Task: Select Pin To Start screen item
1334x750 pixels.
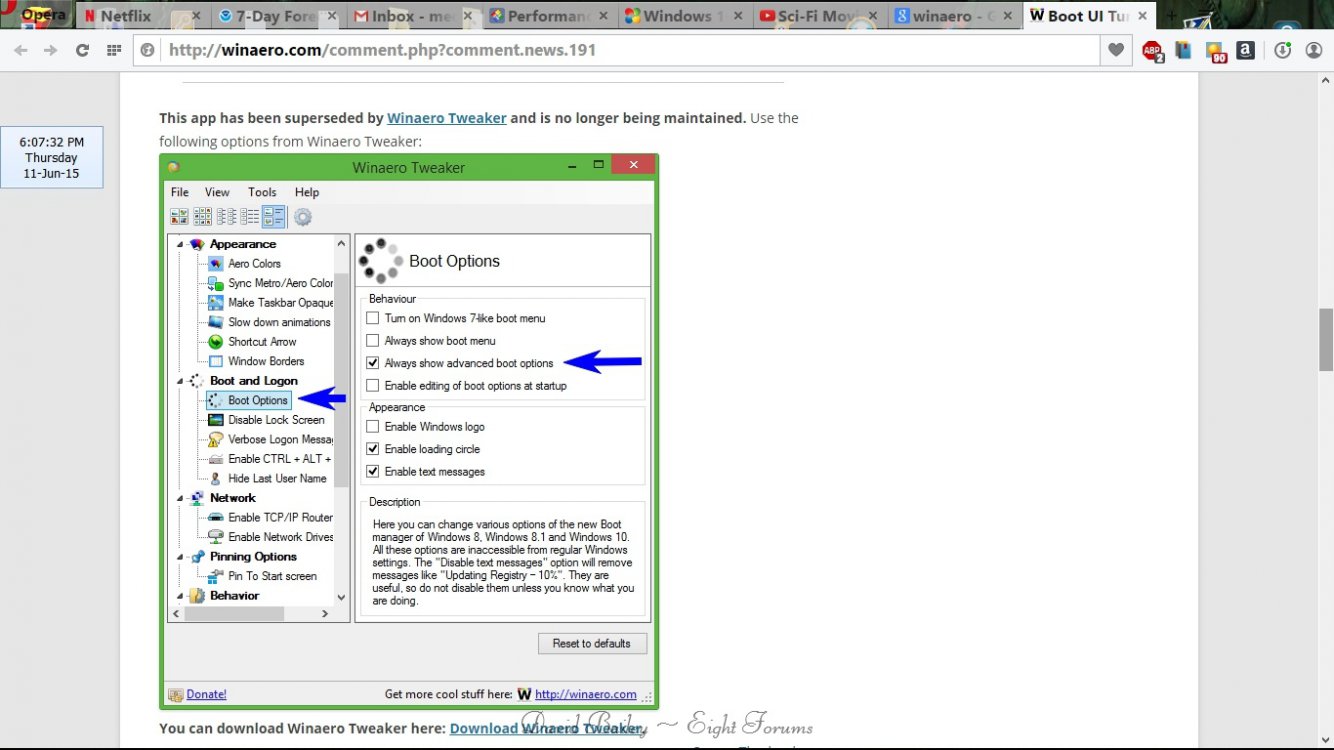Action: [x=262, y=576]
